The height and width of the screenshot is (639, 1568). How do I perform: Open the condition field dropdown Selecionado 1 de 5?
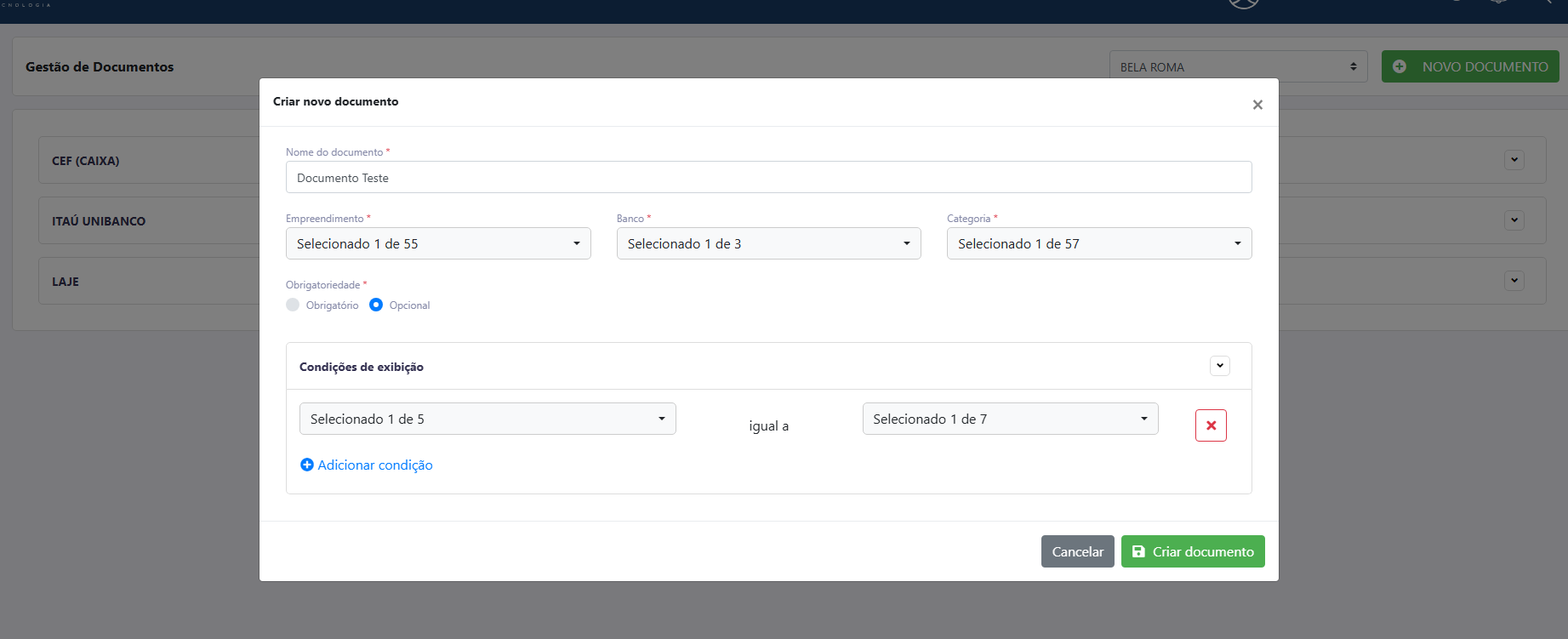pyautogui.click(x=488, y=419)
